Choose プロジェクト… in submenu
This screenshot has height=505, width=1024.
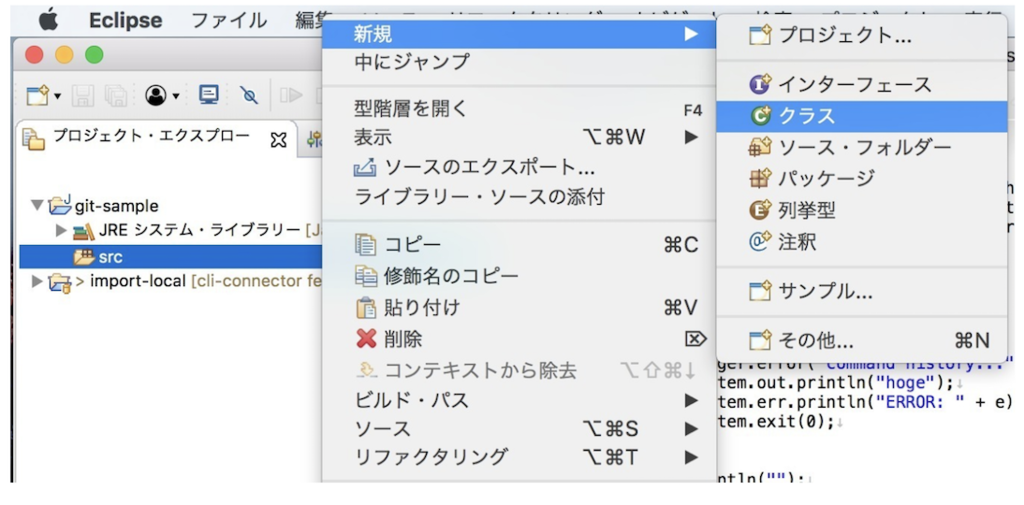coord(862,35)
